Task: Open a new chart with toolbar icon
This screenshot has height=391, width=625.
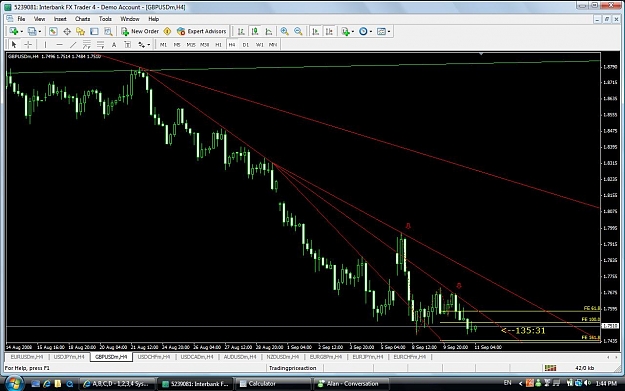Action: tap(14, 31)
